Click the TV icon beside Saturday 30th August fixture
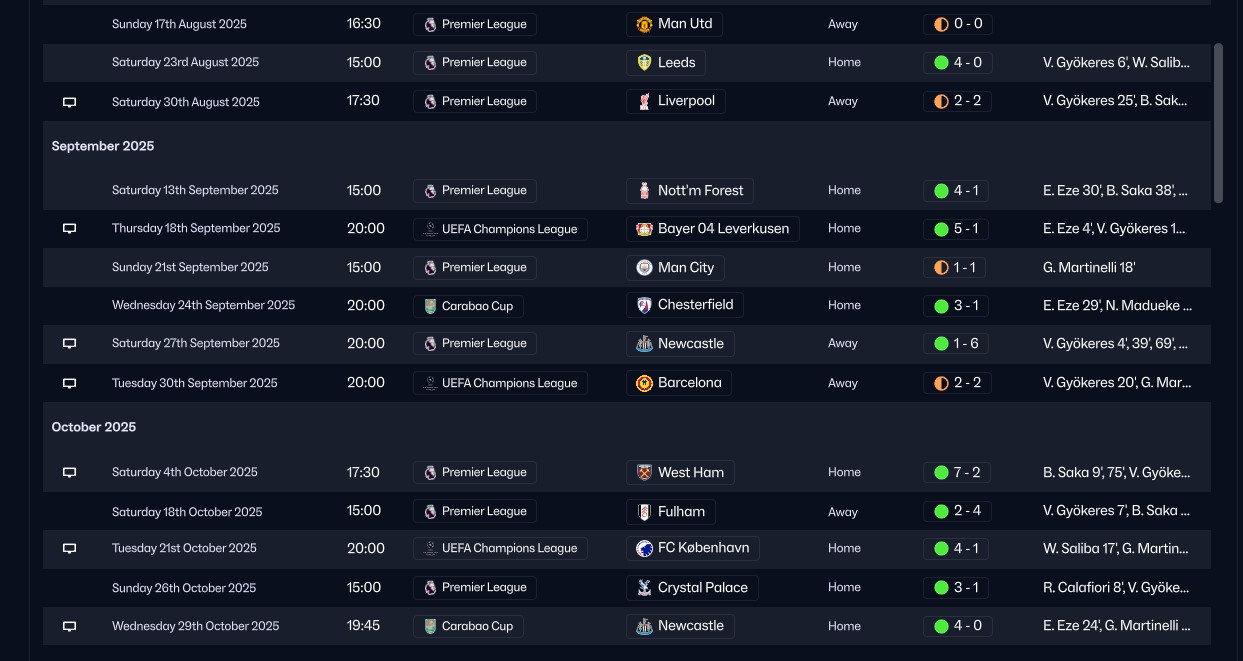 (70, 102)
